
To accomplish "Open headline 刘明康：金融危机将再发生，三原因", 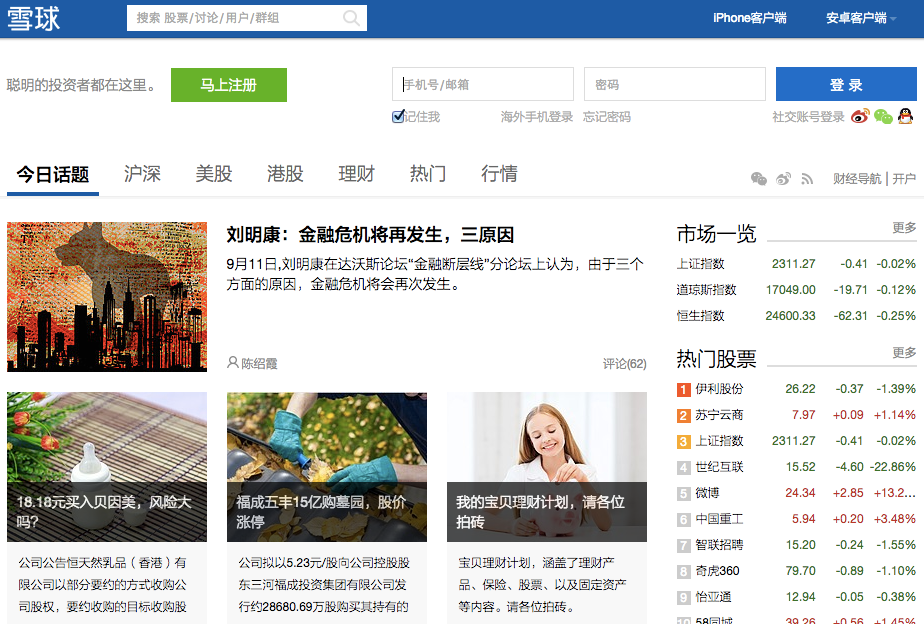I will 370,235.
